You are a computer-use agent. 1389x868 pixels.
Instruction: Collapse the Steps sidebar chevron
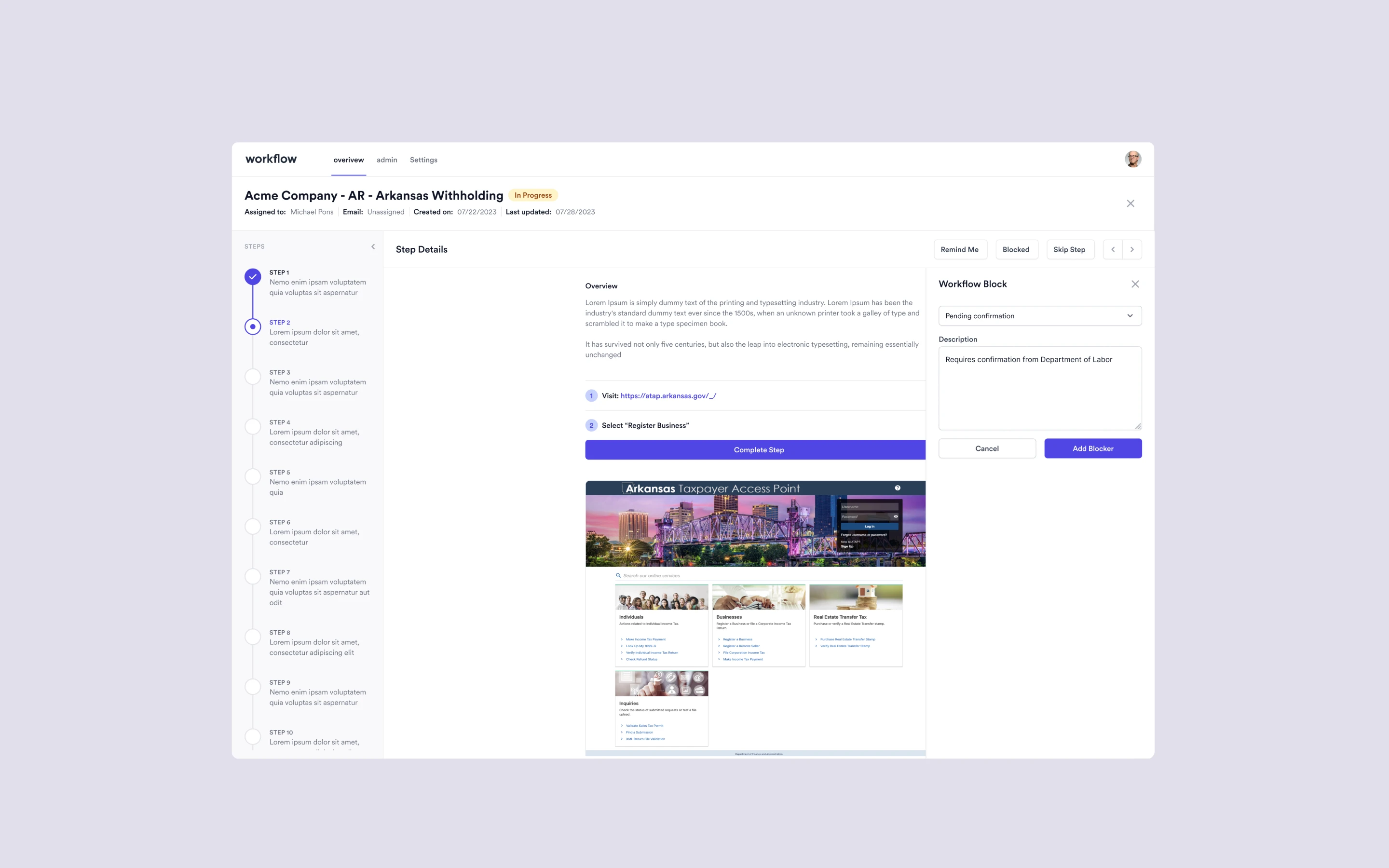pos(373,246)
